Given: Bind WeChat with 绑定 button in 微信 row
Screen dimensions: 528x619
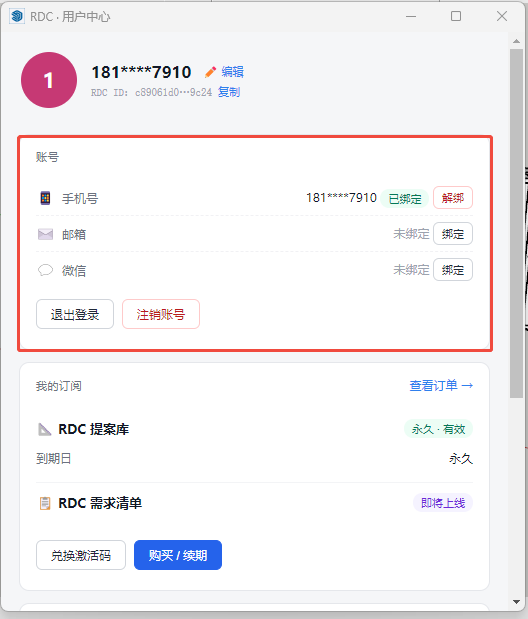Looking at the screenshot, I should 453,270.
